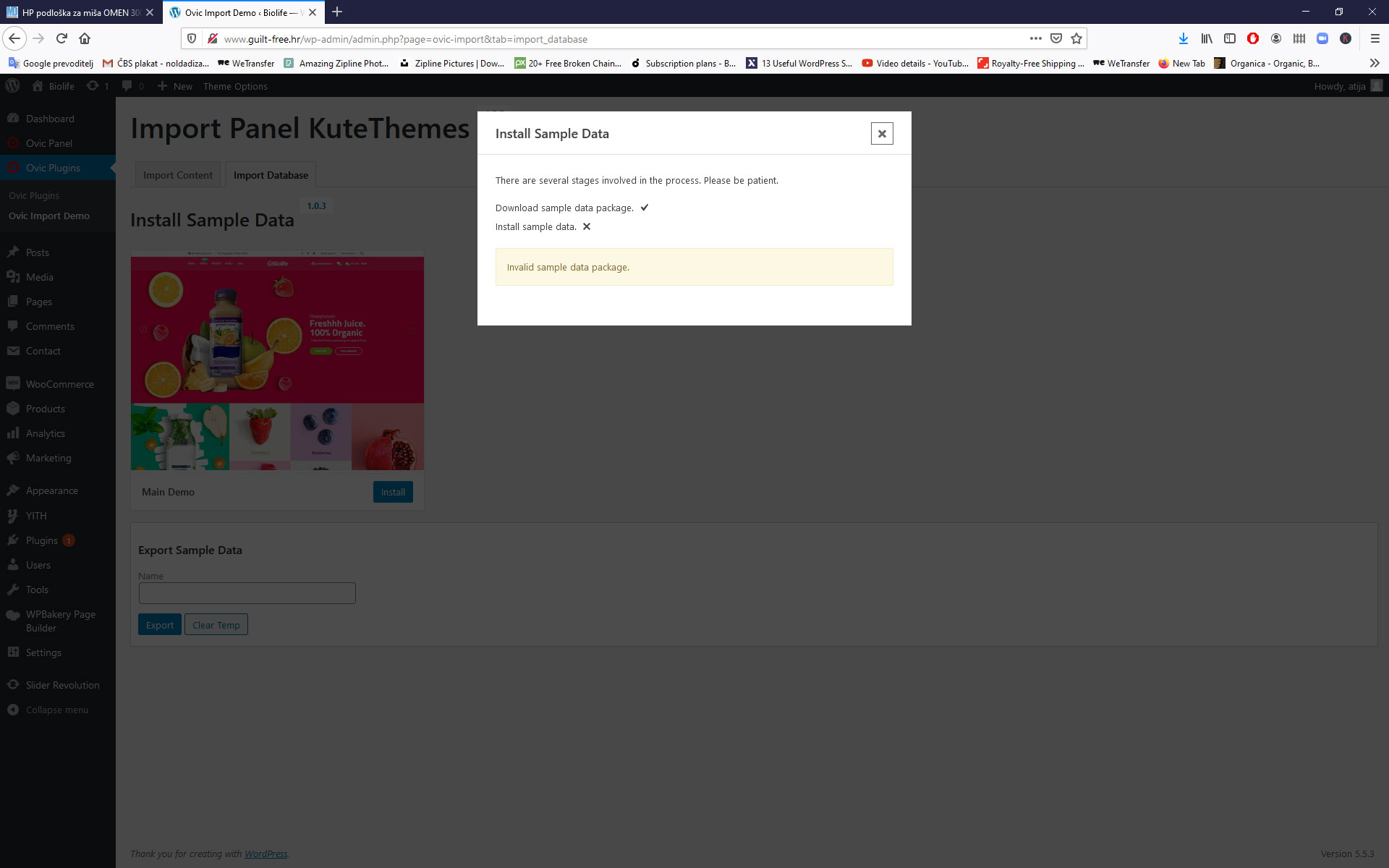Open the Firefox account icon
The height and width of the screenshot is (868, 1389).
[x=1276, y=38]
